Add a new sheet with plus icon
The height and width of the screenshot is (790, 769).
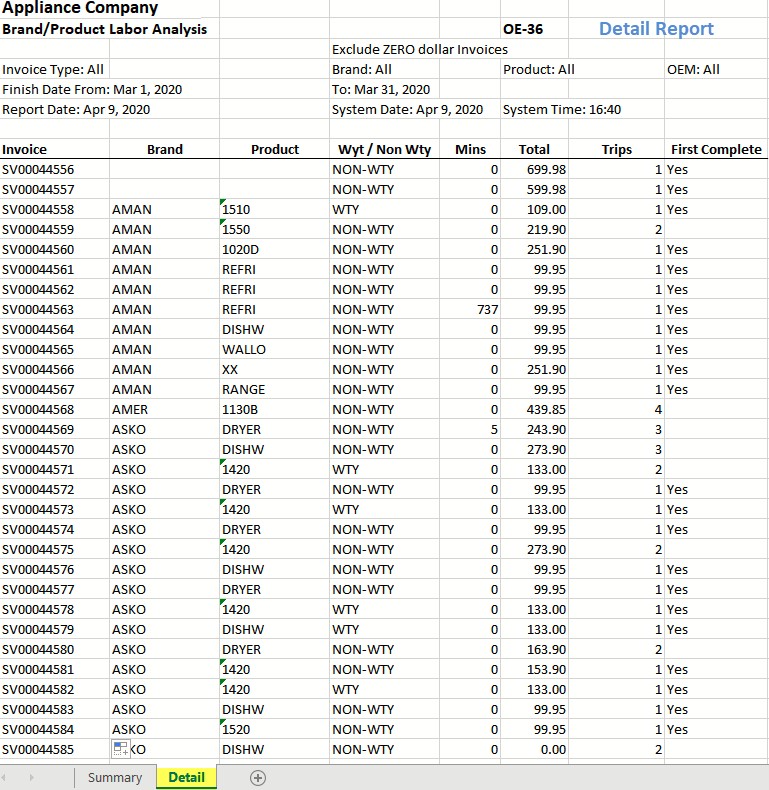click(258, 778)
